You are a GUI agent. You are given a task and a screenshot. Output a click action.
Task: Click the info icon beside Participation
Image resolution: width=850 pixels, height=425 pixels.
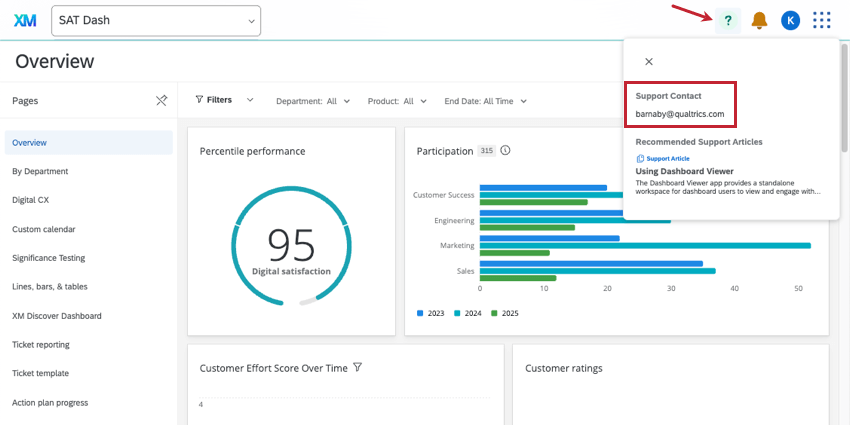(x=505, y=151)
